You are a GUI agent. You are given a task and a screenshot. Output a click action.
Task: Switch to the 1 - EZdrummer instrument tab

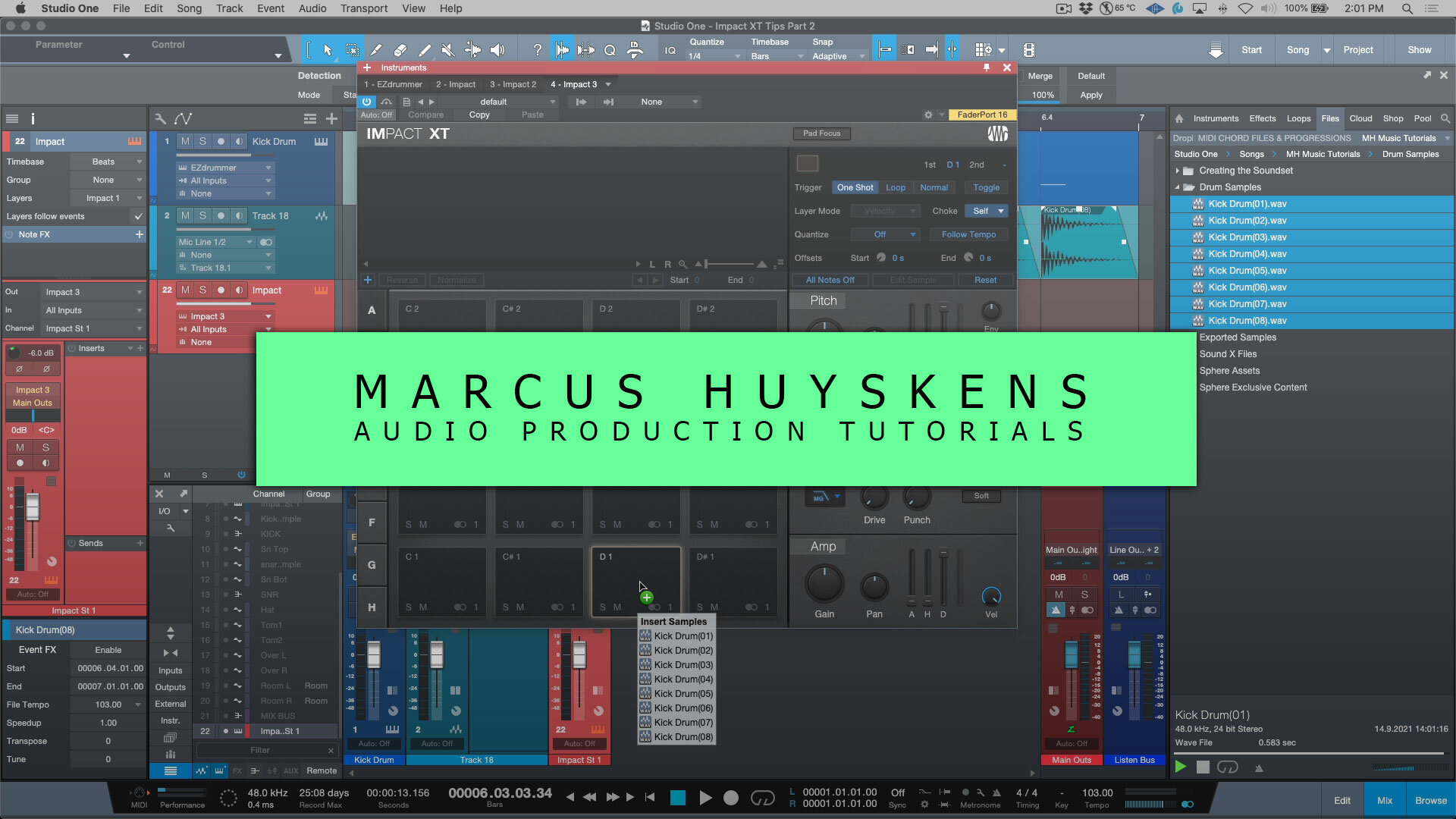393,84
